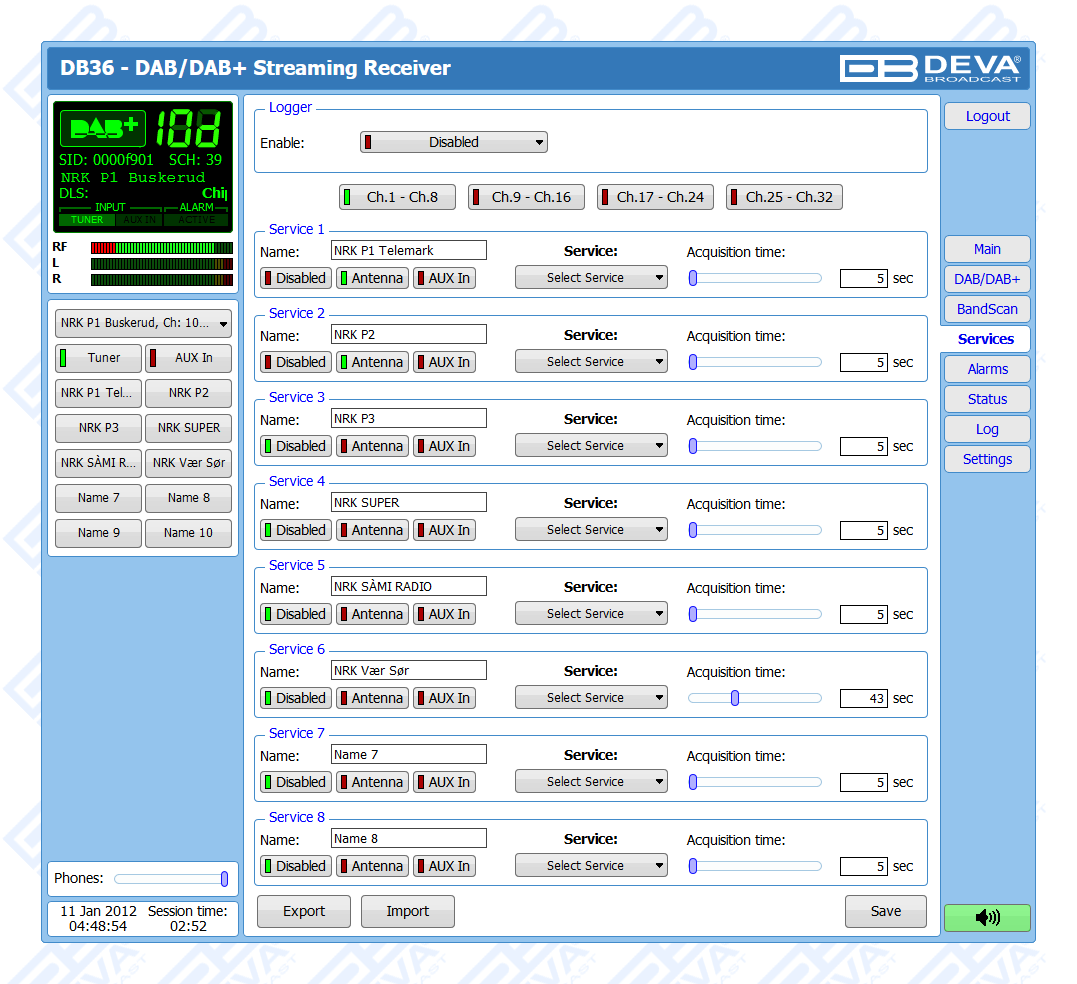Enable AUX In for Service 6

point(444,698)
